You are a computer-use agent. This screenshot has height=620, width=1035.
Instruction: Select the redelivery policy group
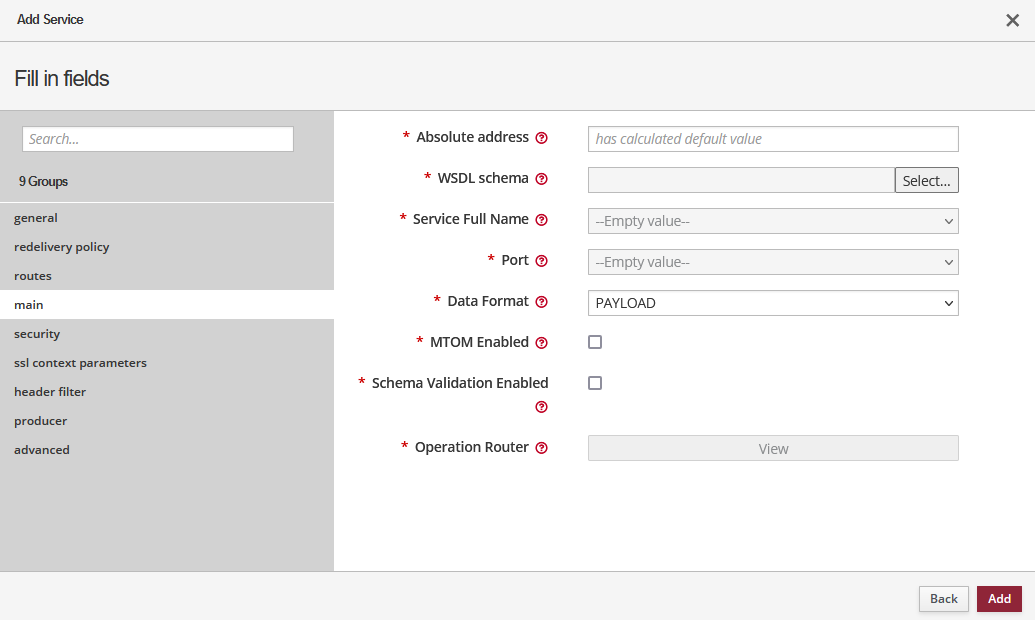62,247
